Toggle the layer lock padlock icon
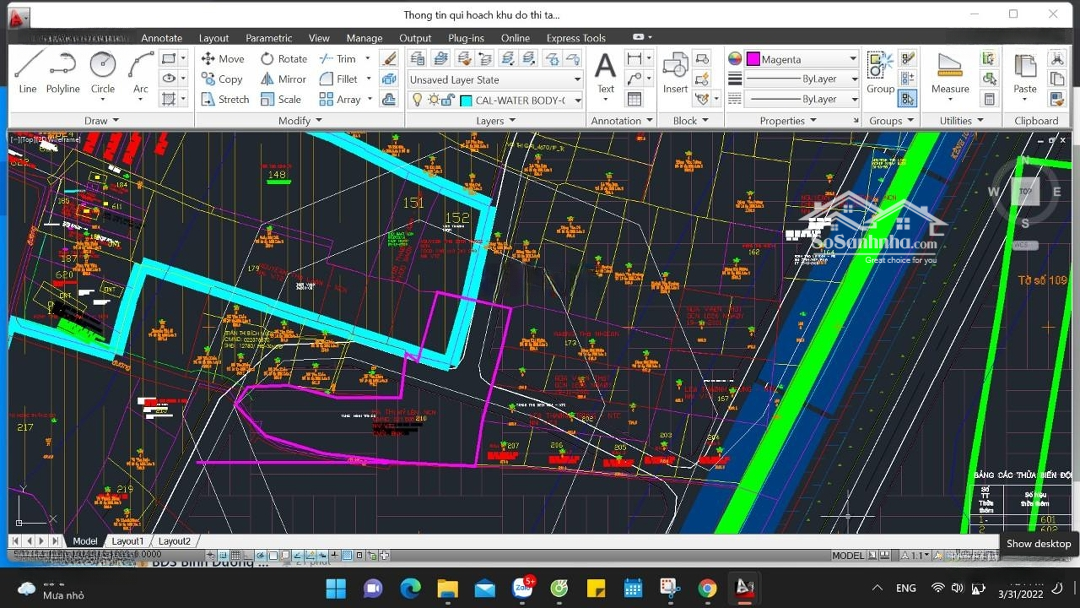1080x608 pixels. pyautogui.click(x=448, y=100)
